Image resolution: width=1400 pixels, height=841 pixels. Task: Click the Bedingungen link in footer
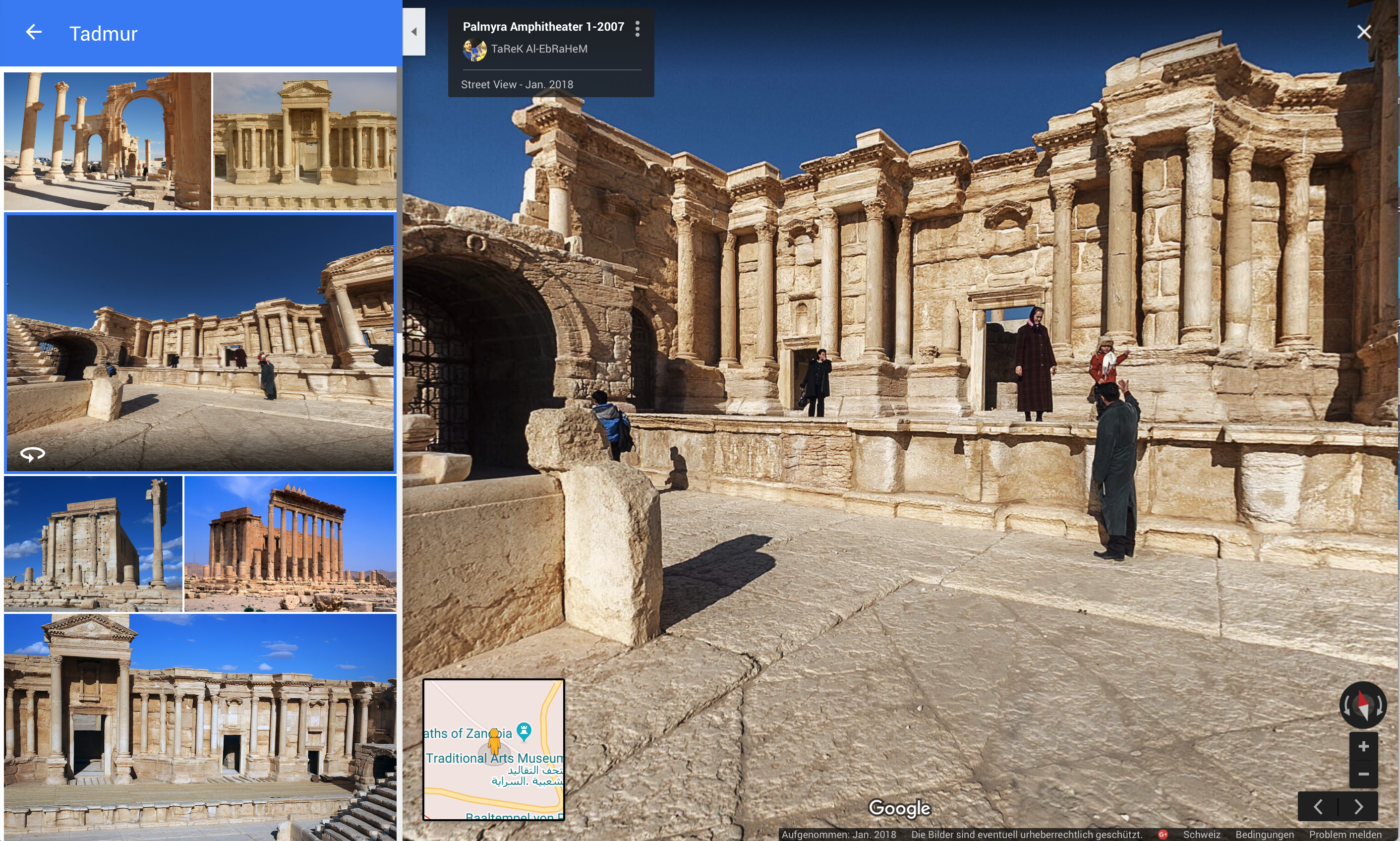point(1264,834)
